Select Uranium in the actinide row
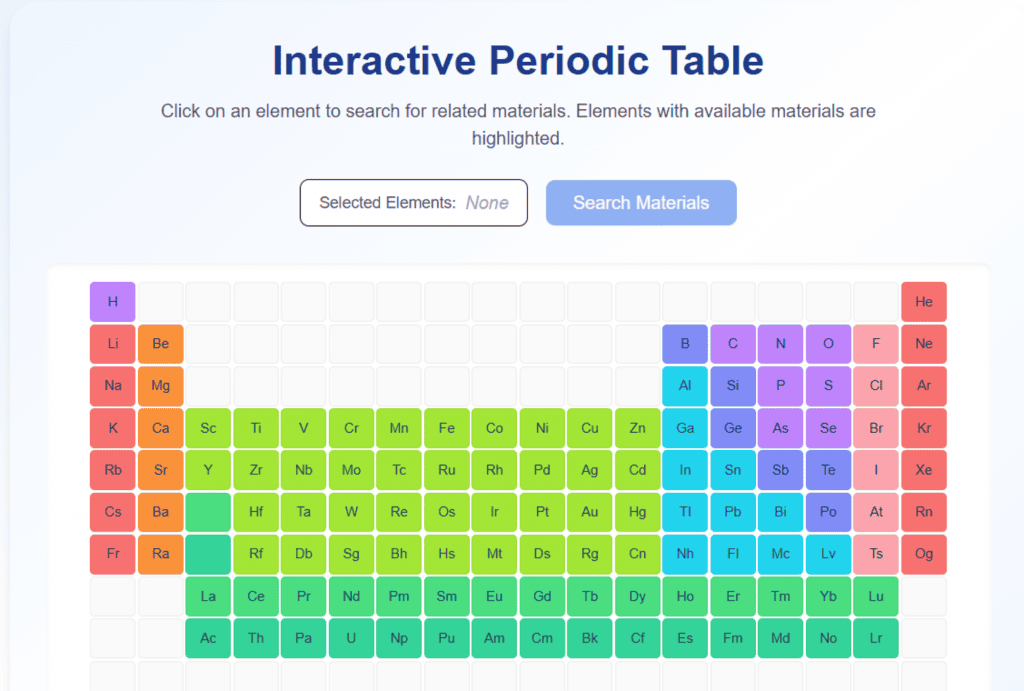Image resolution: width=1024 pixels, height=691 pixels. [x=351, y=638]
